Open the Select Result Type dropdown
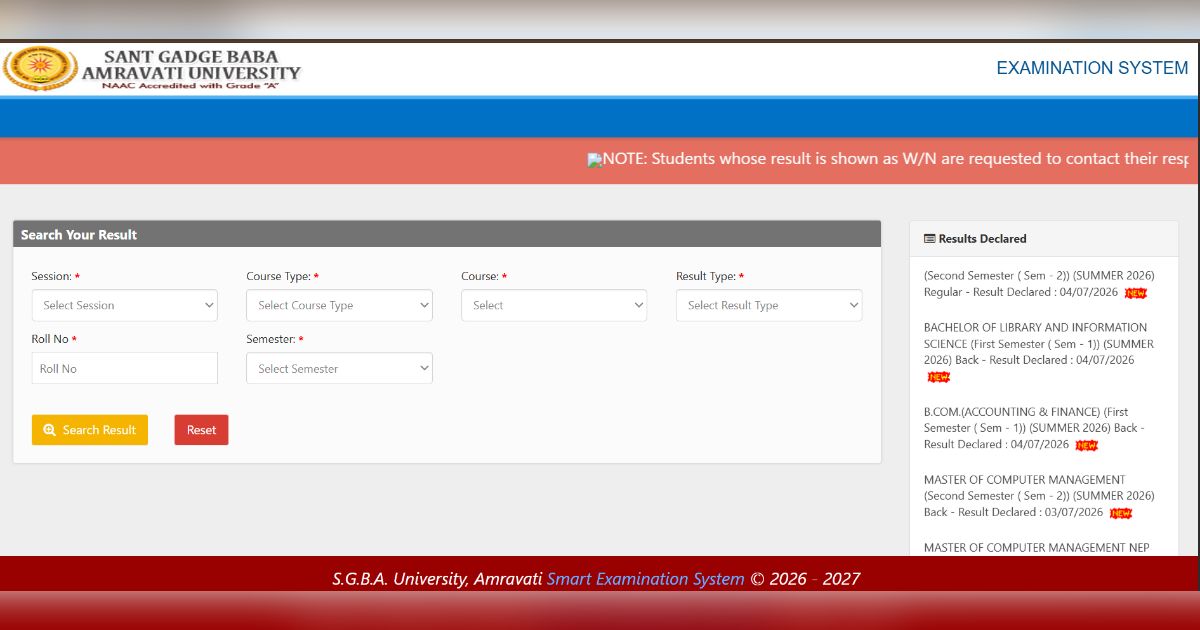The image size is (1200, 630). [769, 305]
